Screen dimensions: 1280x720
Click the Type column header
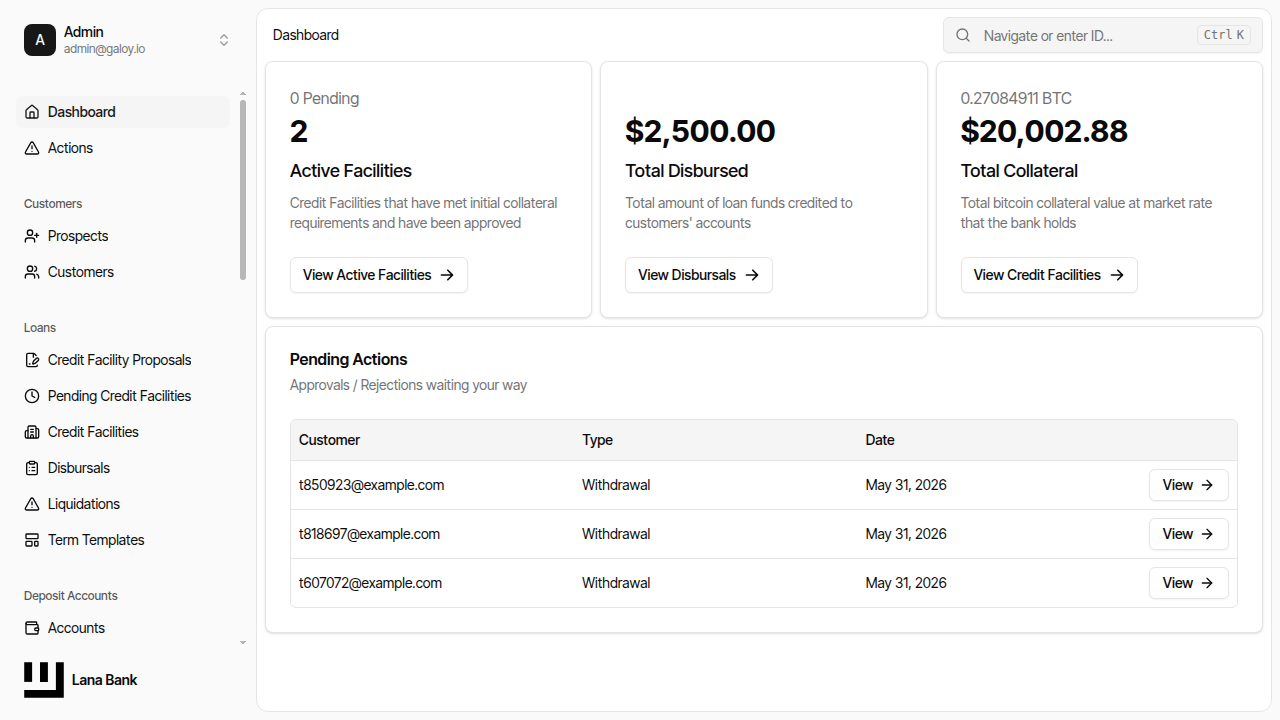597,440
